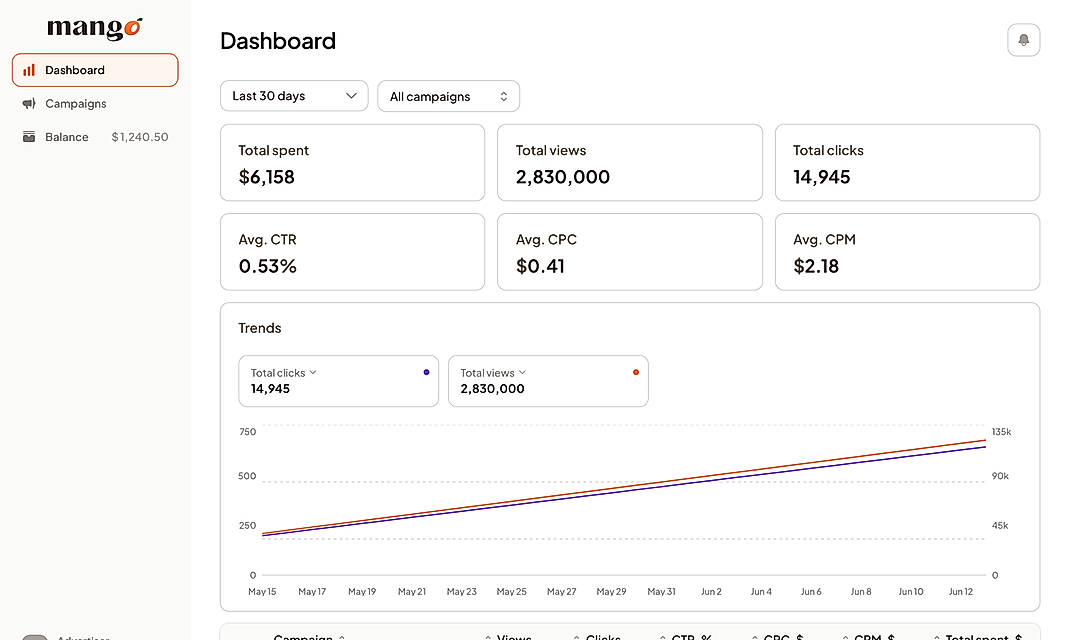Click the $1,240.50 balance amount
The height and width of the screenshot is (640, 1070).
coord(140,137)
